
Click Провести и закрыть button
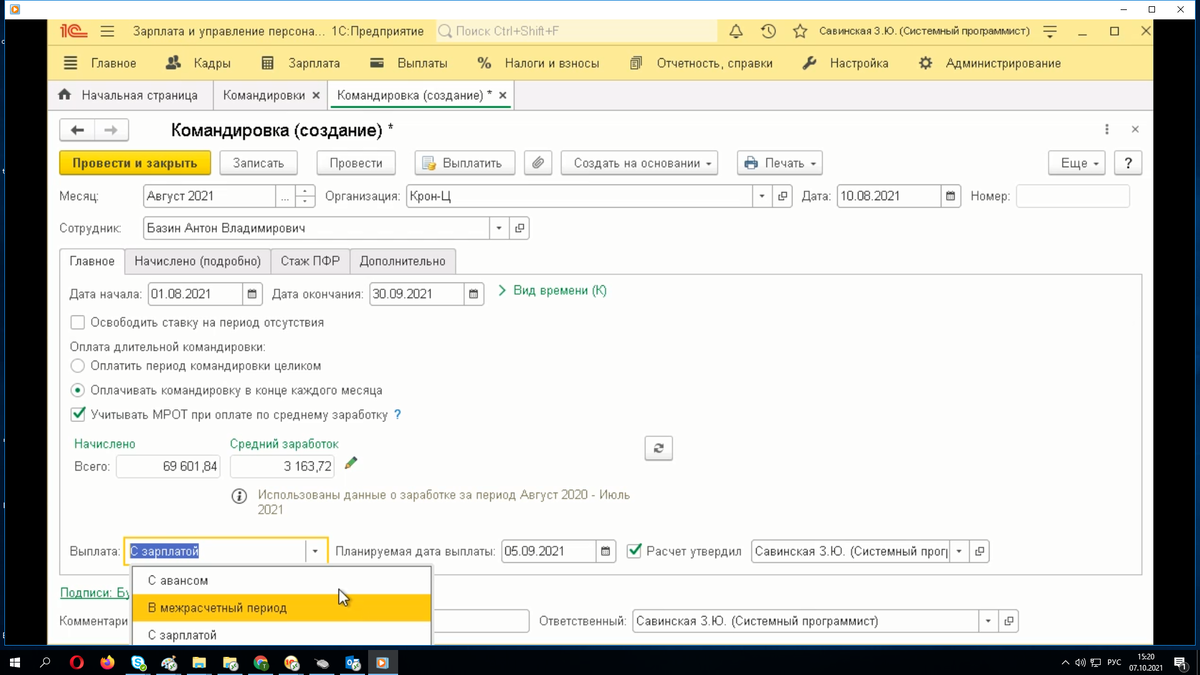tap(135, 163)
